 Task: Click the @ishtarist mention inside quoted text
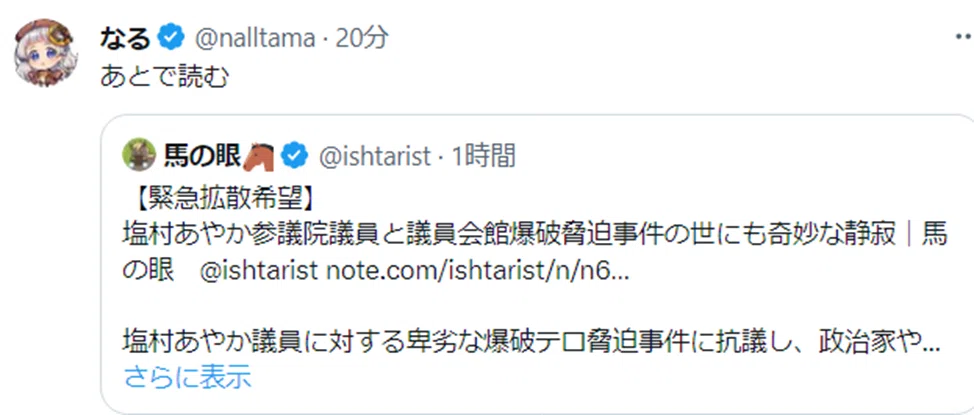[259, 271]
